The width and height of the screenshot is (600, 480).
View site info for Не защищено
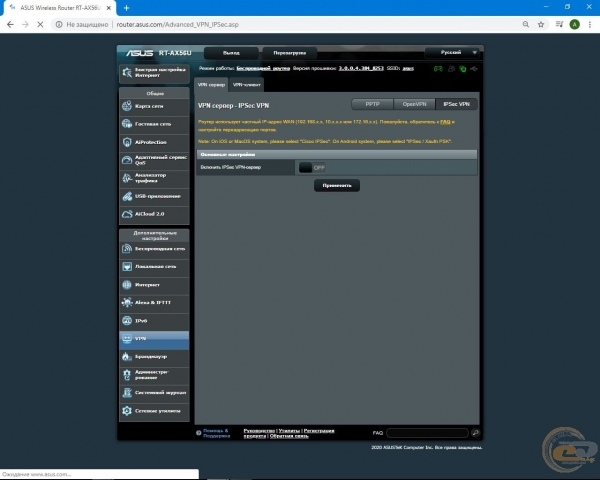tap(83, 24)
